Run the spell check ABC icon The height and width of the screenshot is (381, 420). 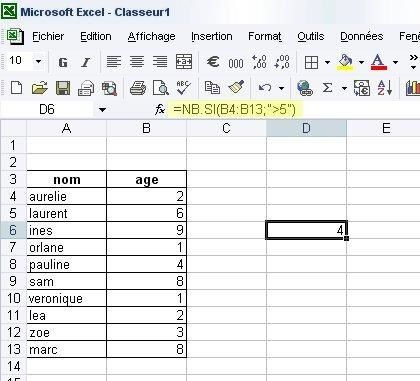[x=183, y=88]
